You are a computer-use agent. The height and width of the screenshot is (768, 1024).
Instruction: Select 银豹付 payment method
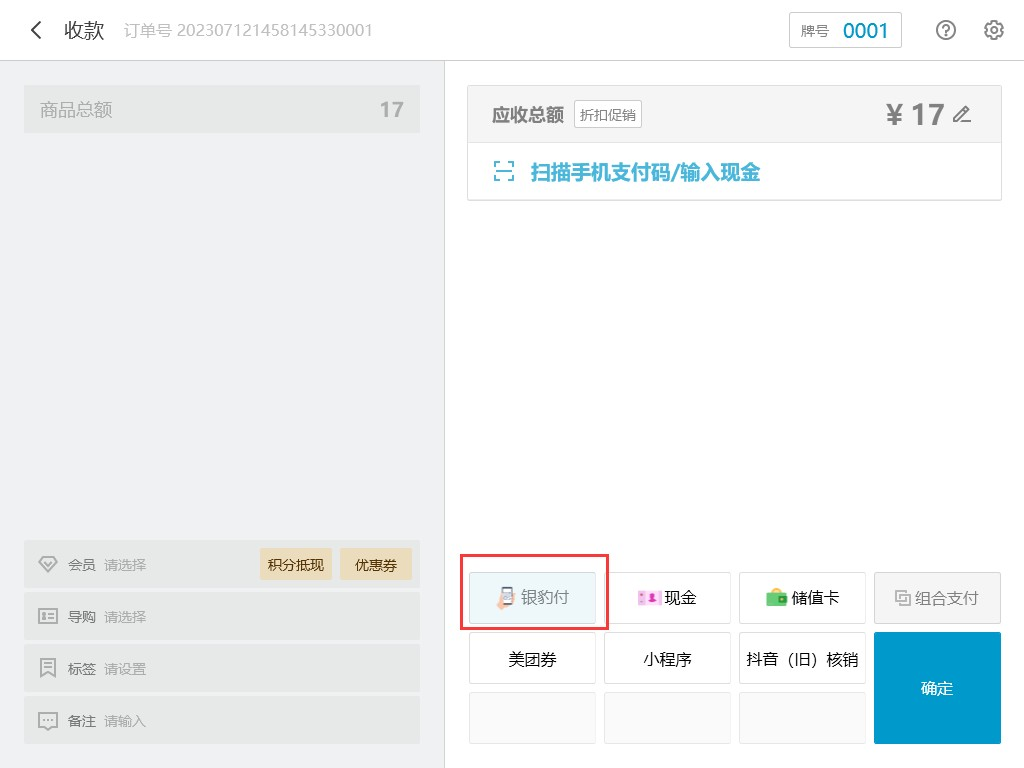coord(532,598)
